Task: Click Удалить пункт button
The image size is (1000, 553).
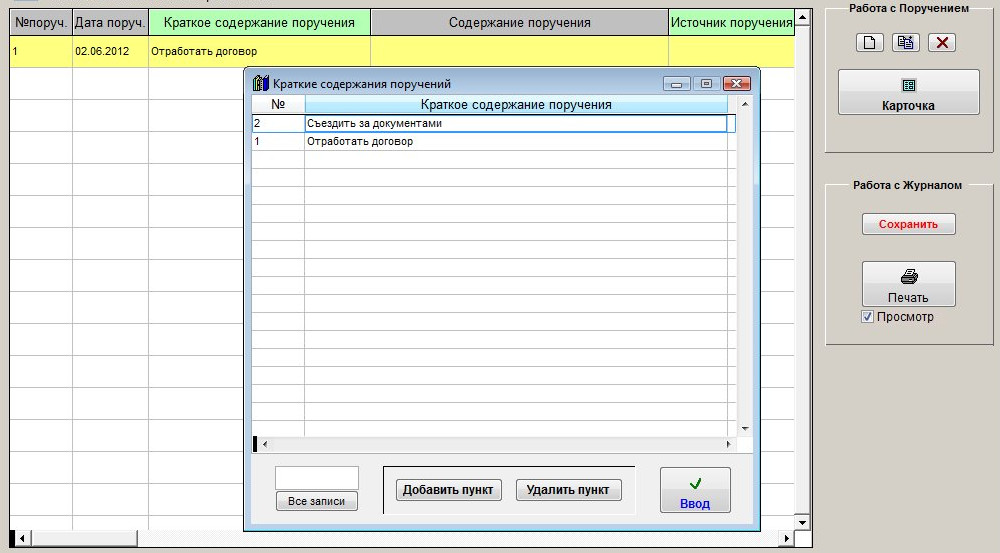Action: click(568, 490)
